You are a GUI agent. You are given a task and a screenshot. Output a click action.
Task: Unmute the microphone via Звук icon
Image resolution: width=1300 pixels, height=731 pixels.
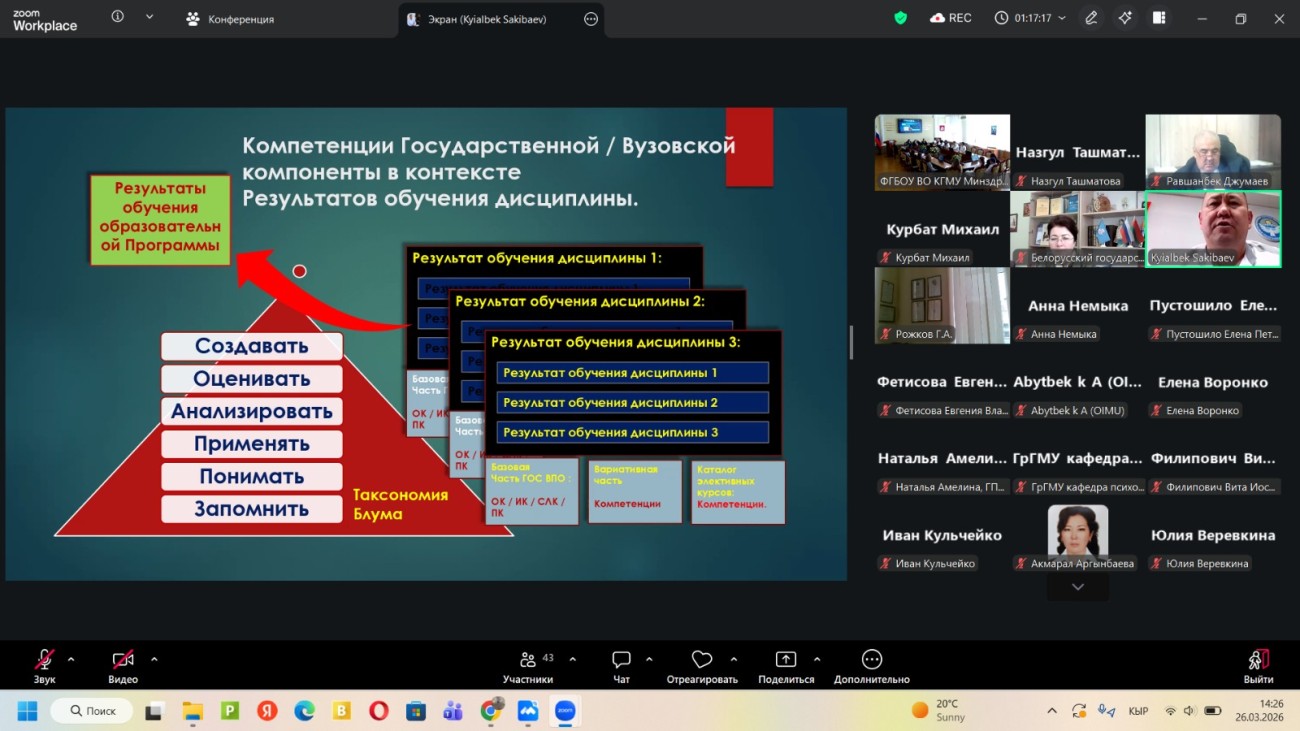pyautogui.click(x=44, y=660)
